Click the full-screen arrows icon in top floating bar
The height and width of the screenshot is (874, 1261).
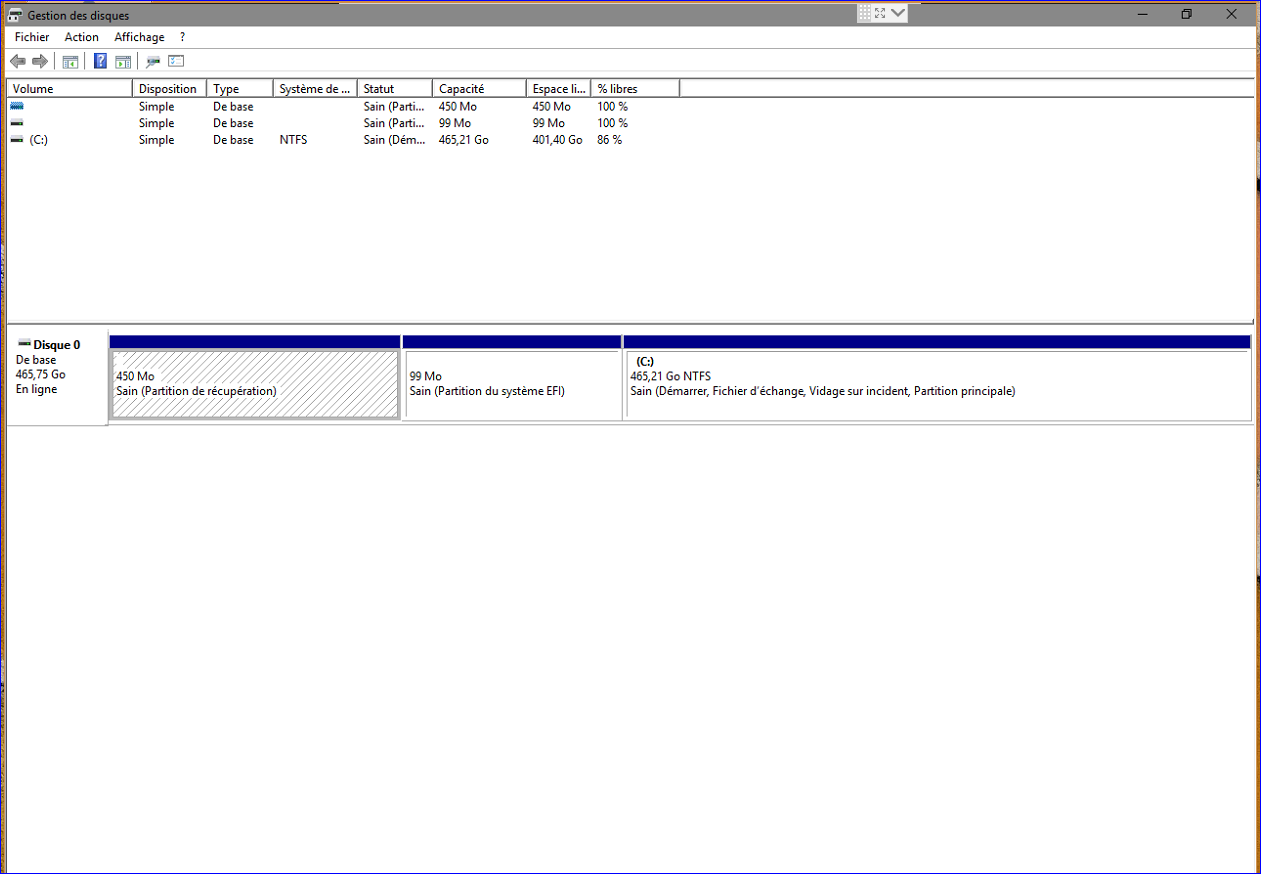(880, 13)
